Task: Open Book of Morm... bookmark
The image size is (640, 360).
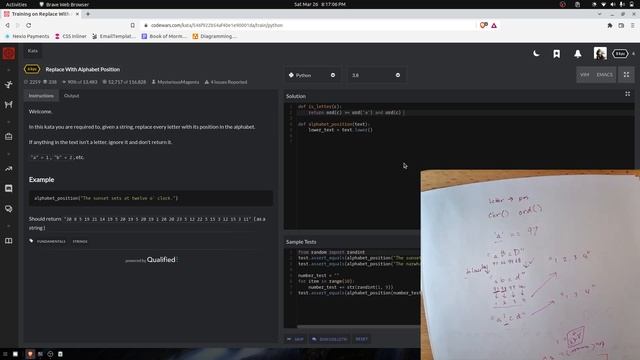Action: [x=164, y=36]
